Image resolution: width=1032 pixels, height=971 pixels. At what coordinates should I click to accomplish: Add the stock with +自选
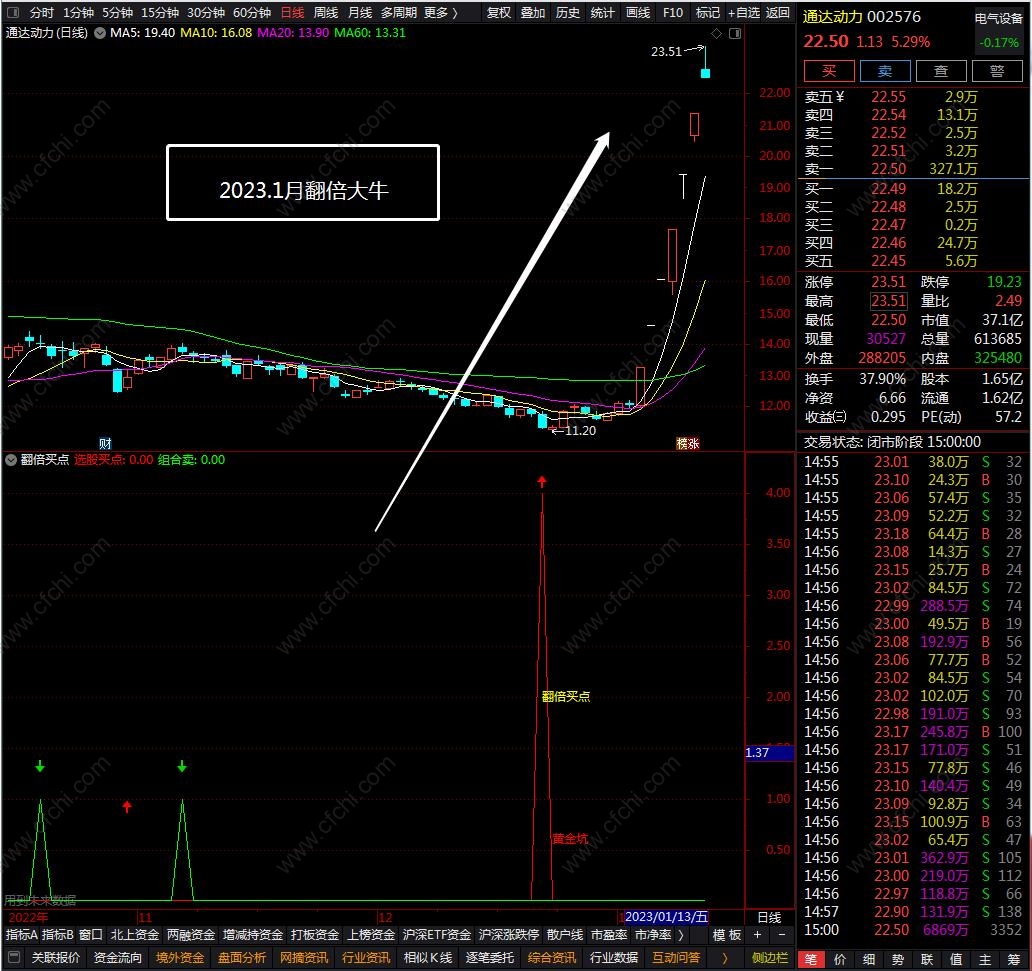coord(744,13)
